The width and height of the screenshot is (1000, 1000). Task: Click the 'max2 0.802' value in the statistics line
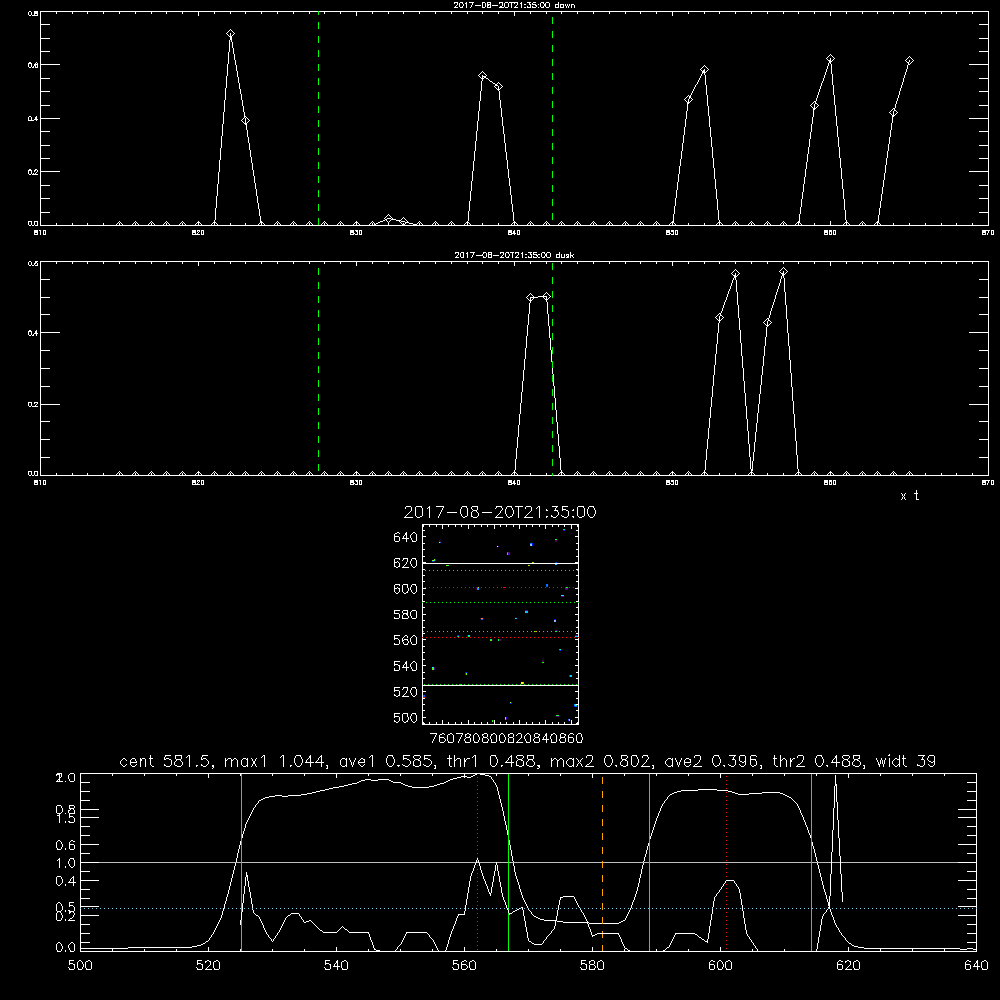coord(603,761)
